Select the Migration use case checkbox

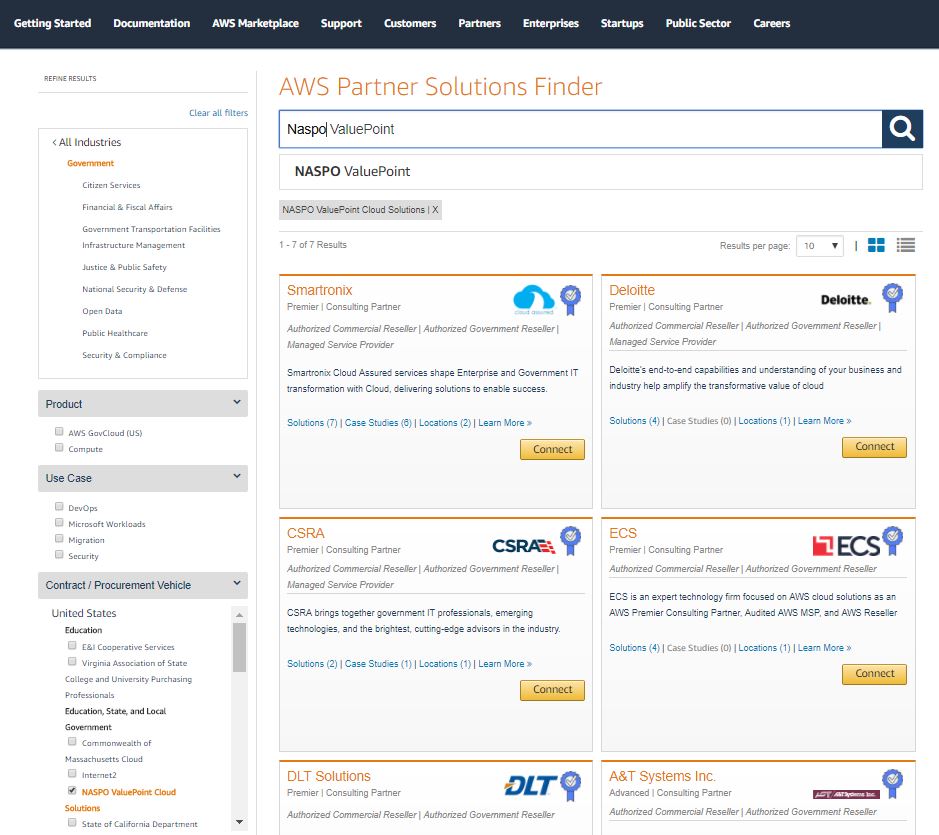tap(59, 538)
